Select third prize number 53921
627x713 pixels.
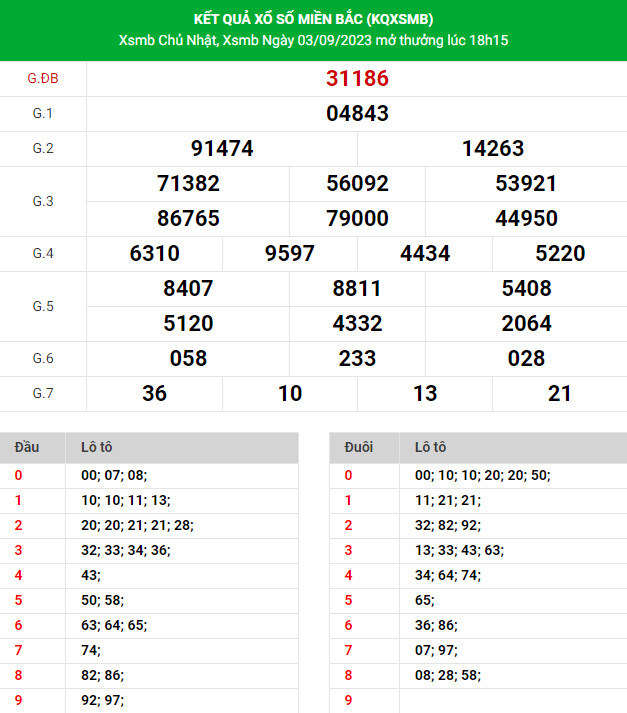click(526, 183)
